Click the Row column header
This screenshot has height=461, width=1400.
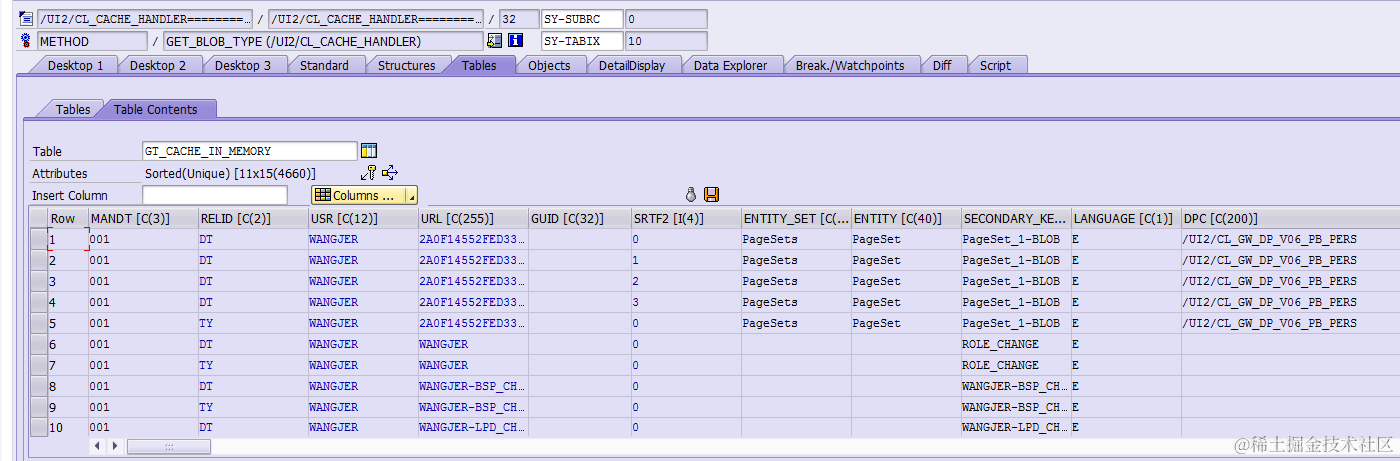pos(67,218)
